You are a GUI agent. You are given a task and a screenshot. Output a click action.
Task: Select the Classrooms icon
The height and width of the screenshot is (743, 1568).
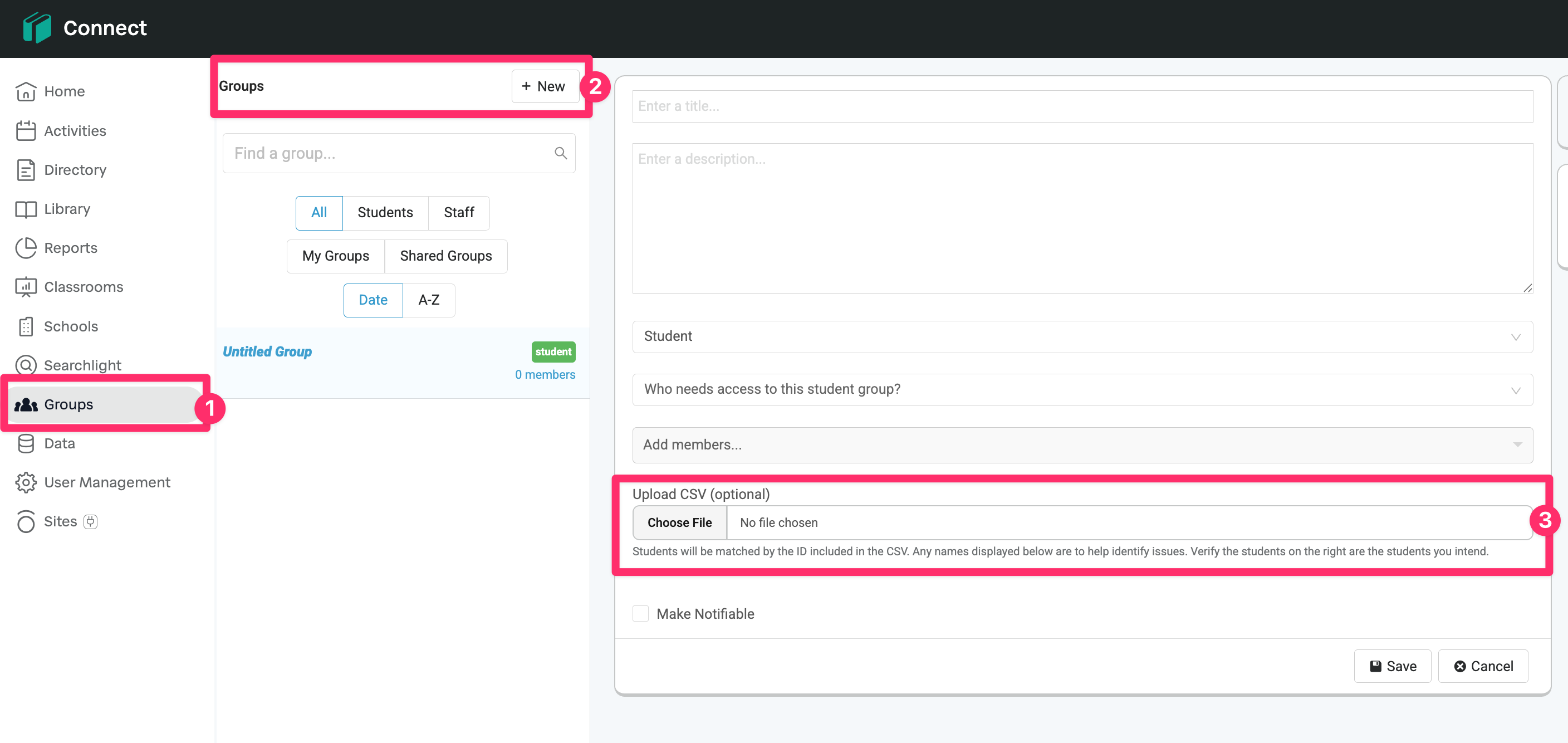pos(26,286)
